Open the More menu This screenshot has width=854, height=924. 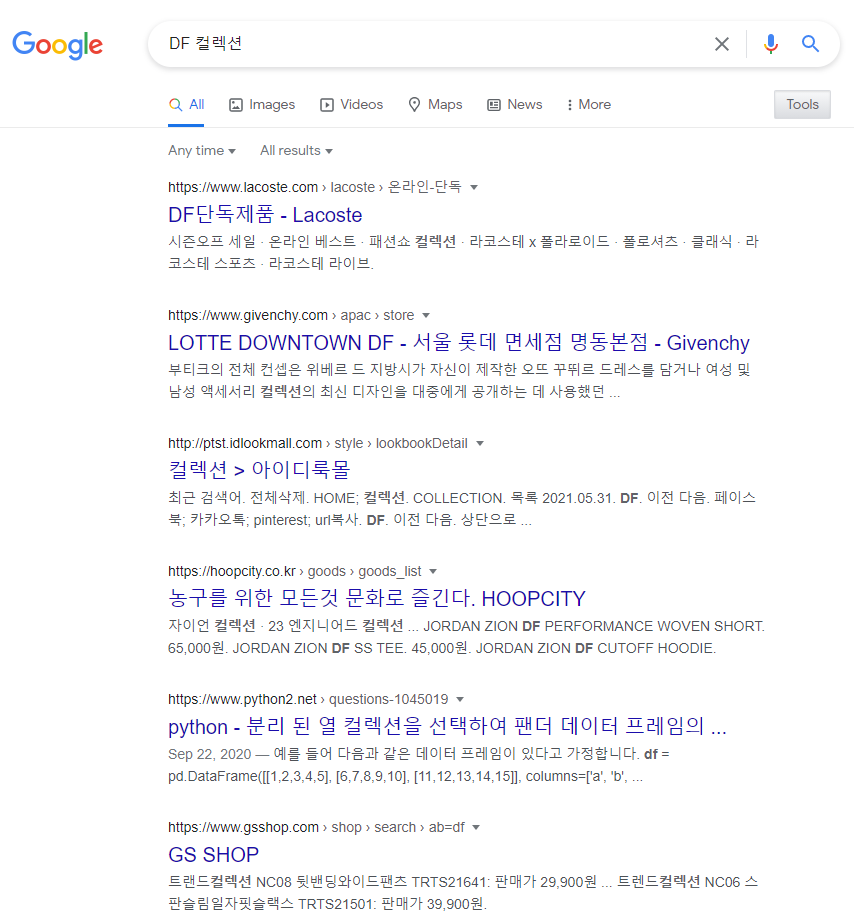588,105
